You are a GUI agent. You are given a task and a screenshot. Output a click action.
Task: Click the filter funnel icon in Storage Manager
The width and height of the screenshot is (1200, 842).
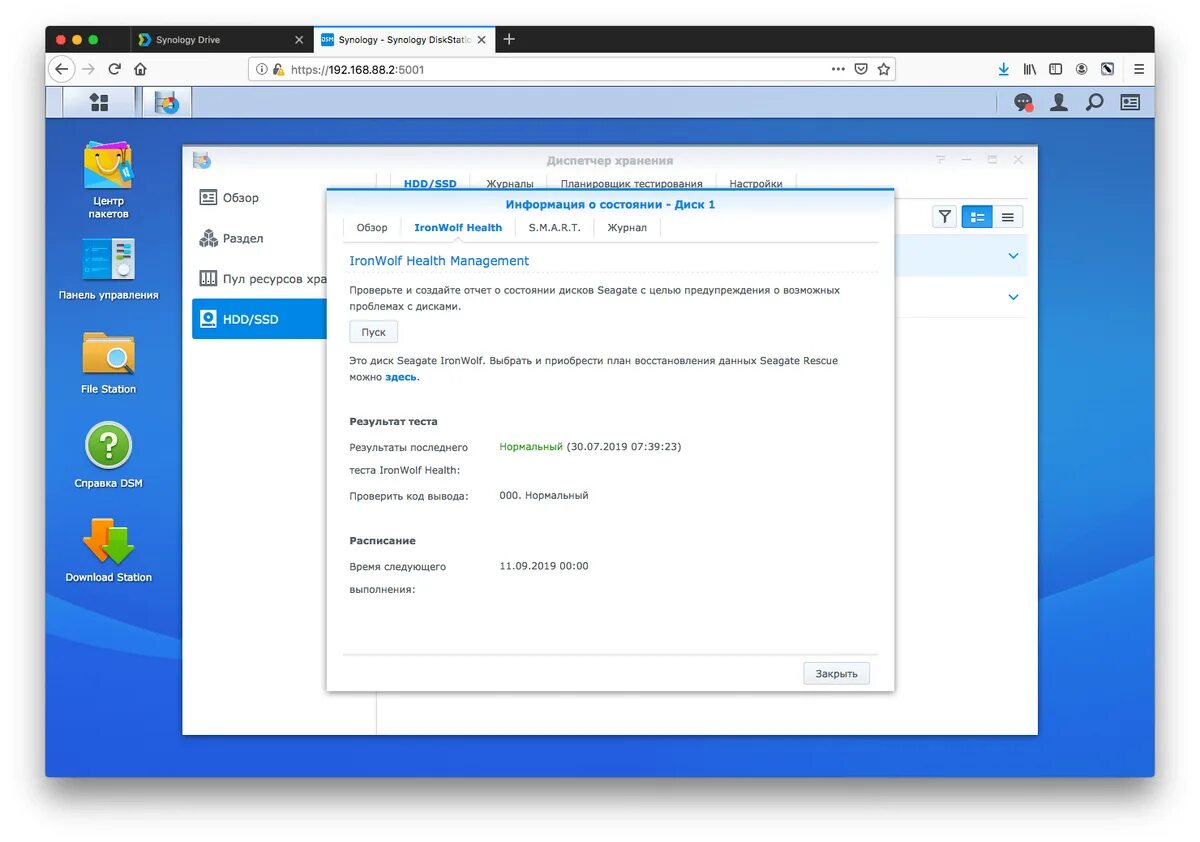click(945, 217)
